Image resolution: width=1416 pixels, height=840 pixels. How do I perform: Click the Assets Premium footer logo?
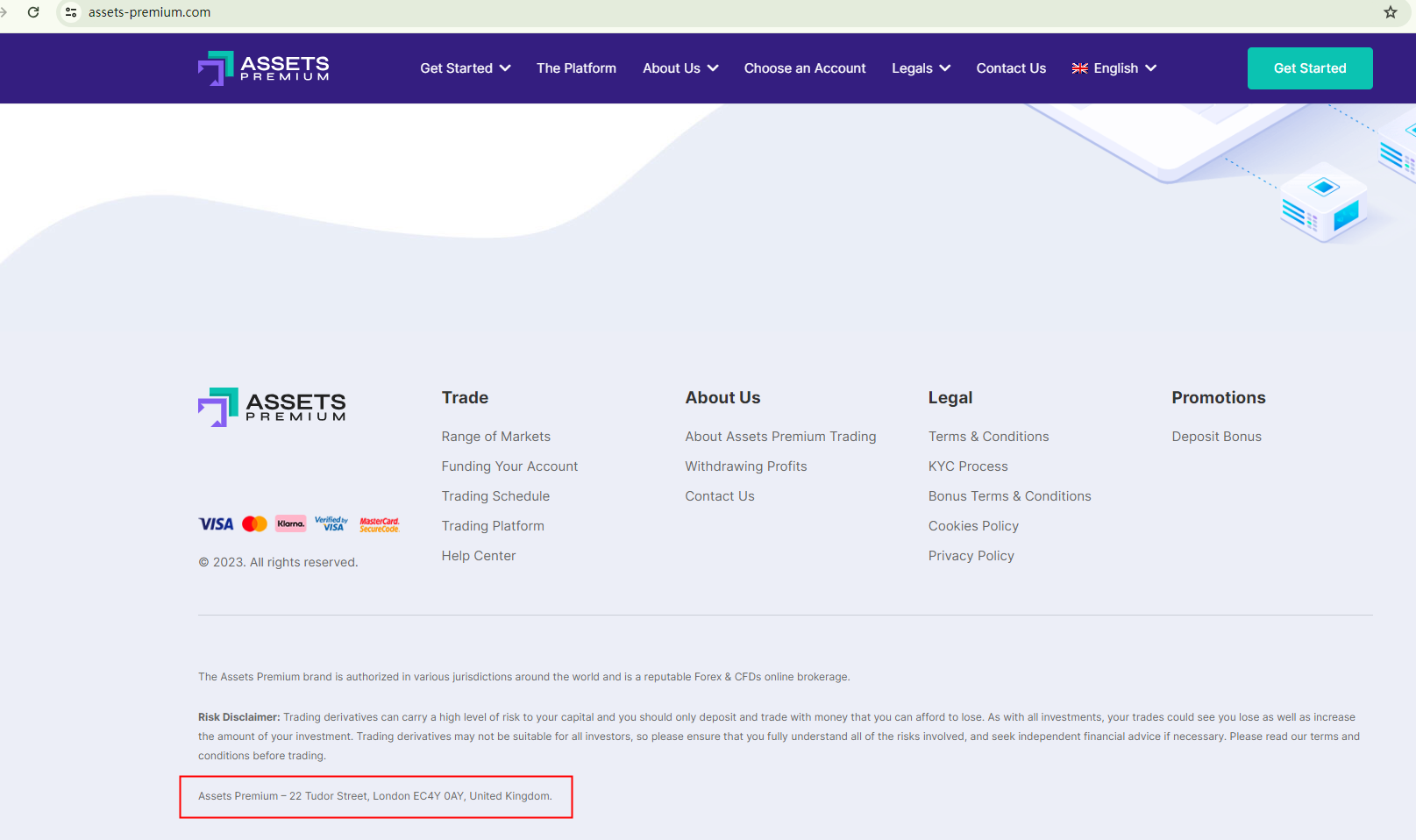(x=272, y=407)
